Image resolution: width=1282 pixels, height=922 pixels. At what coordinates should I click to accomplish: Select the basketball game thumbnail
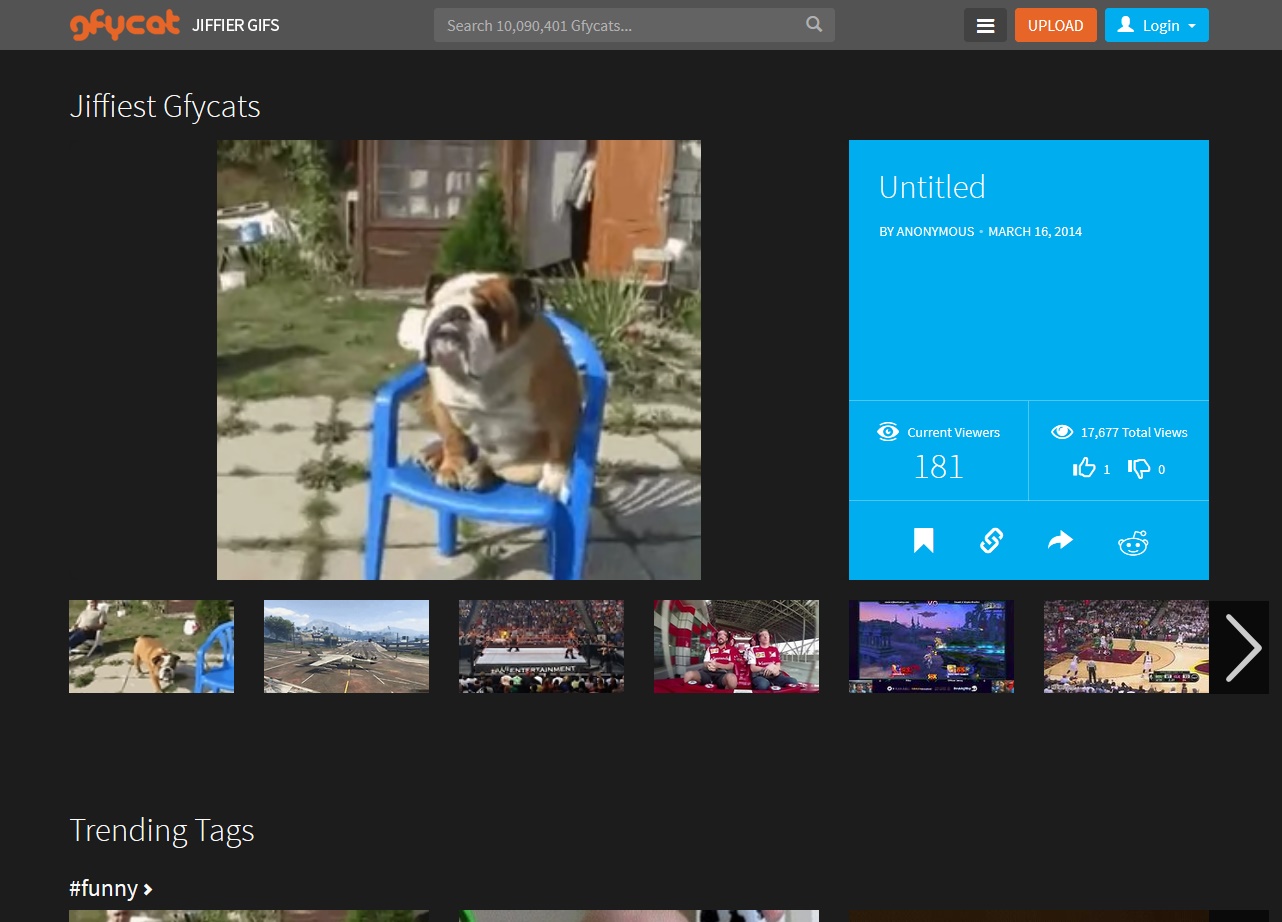1126,646
